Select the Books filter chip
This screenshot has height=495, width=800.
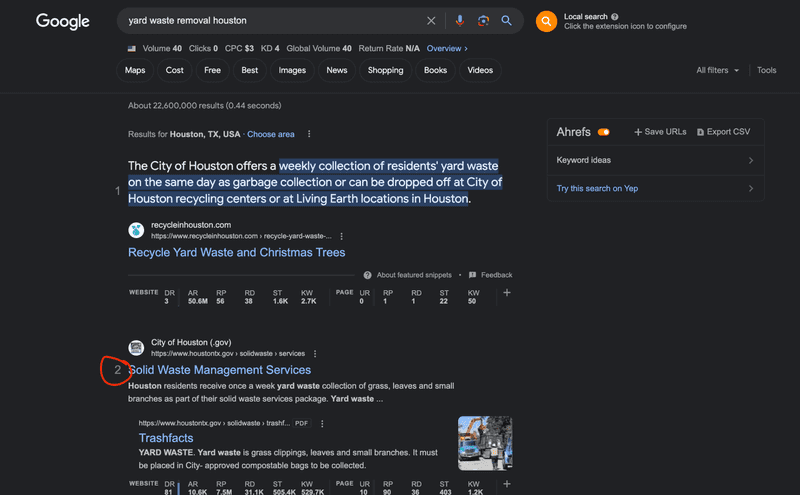pos(435,70)
